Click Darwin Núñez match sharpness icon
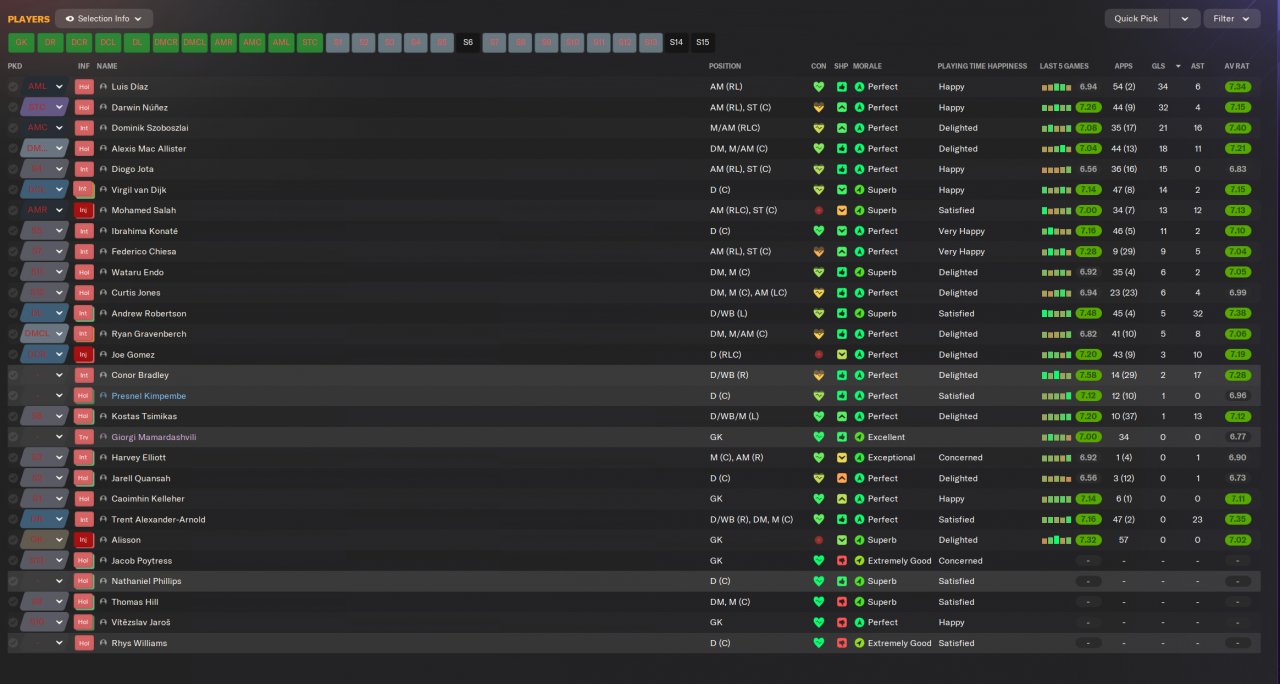The image size is (1280, 684). 842,107
